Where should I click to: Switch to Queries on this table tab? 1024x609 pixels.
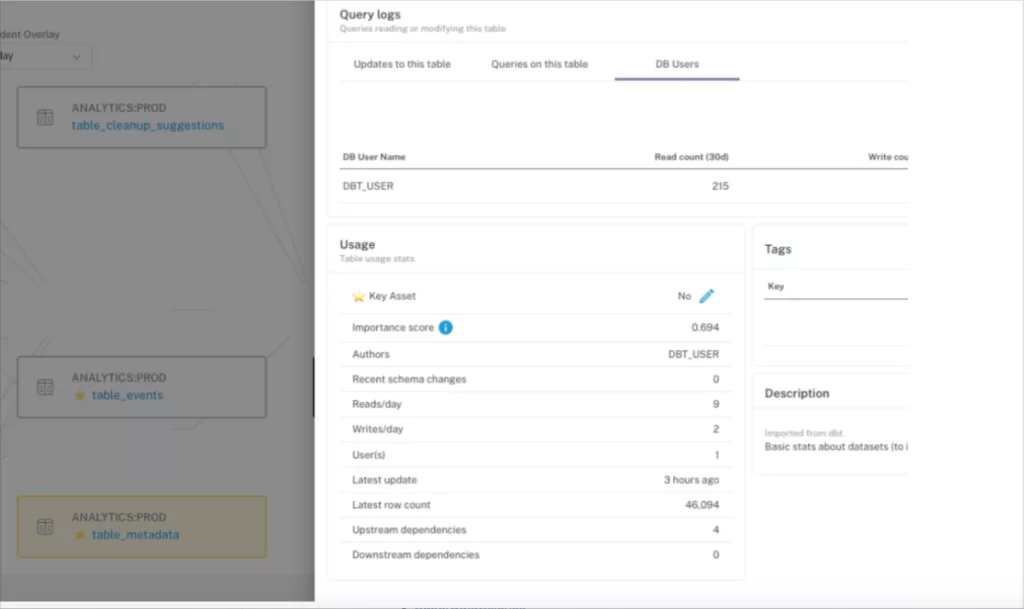(x=539, y=64)
